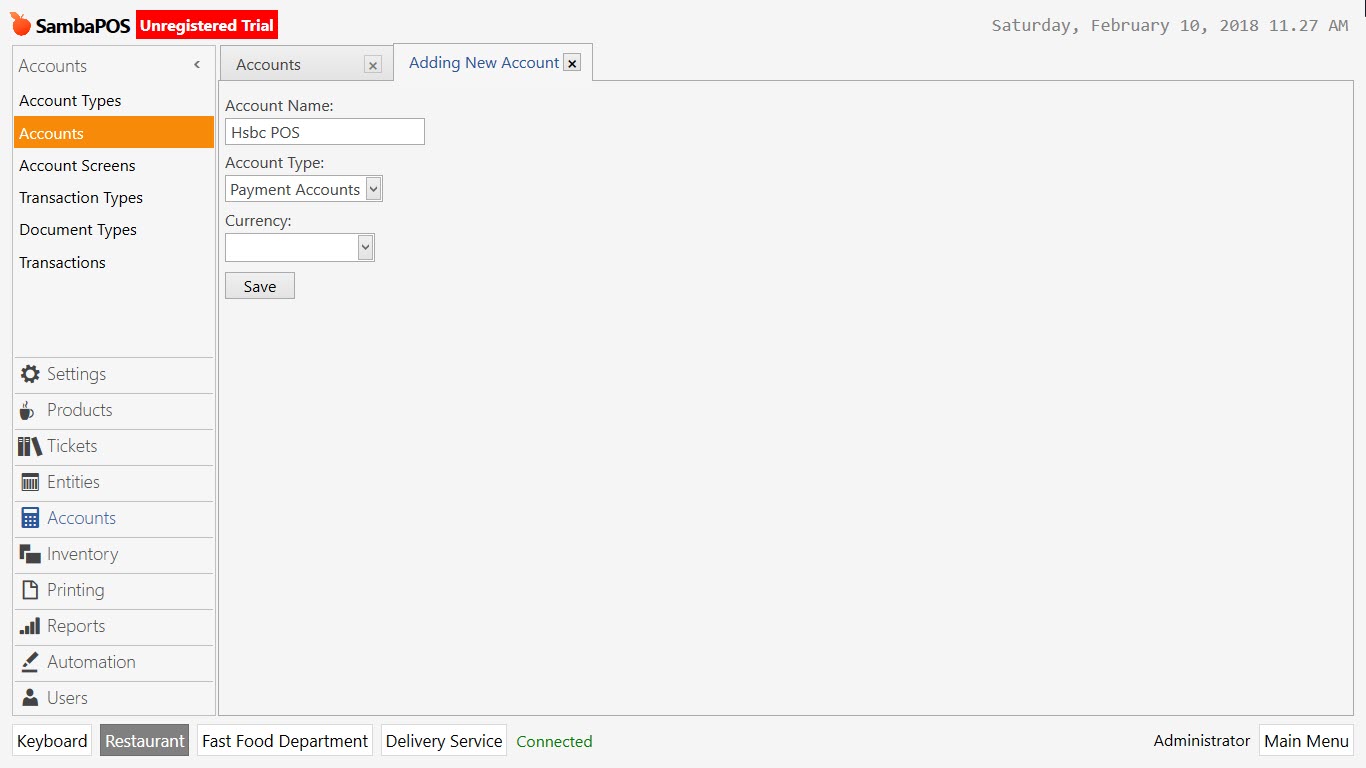This screenshot has height=768, width=1366.
Task: Click the Reports bar chart icon
Action: pos(30,626)
